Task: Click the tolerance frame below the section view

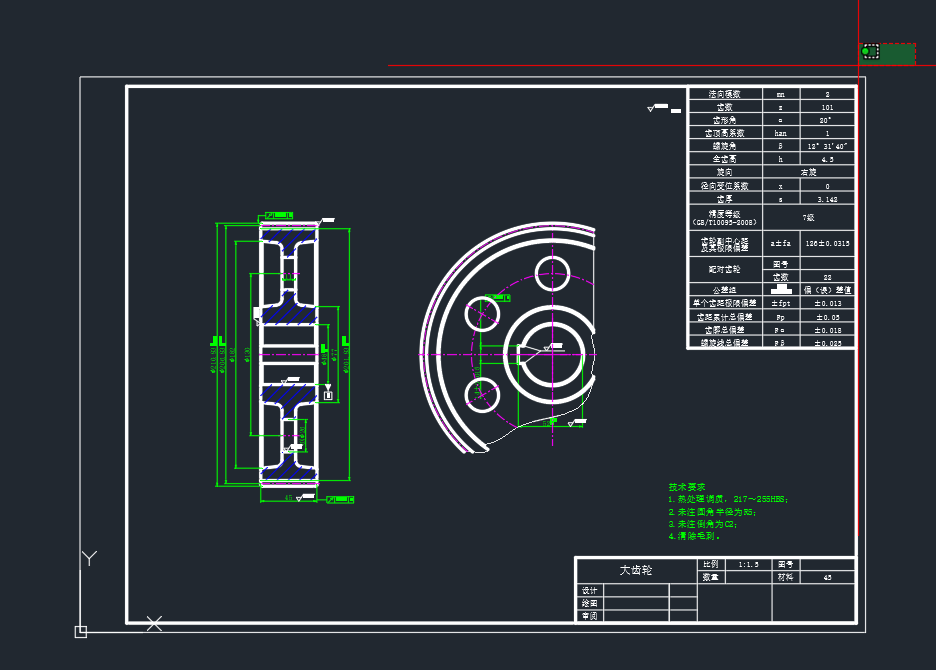Action: coord(340,498)
